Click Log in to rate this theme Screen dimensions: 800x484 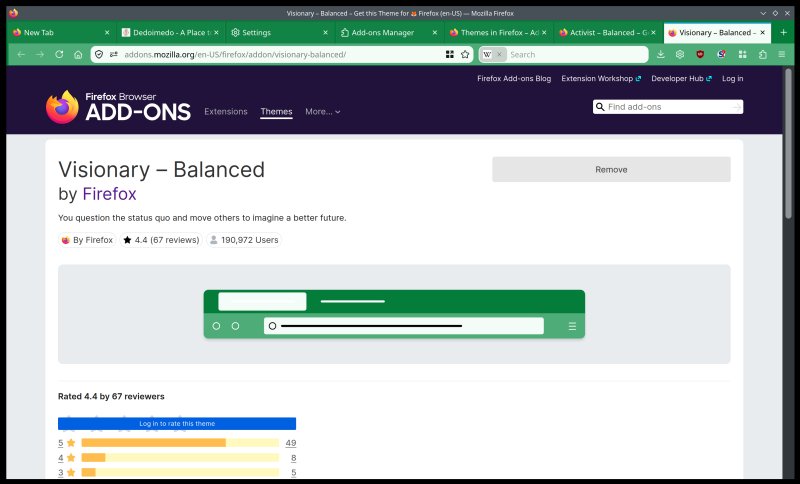[177, 423]
